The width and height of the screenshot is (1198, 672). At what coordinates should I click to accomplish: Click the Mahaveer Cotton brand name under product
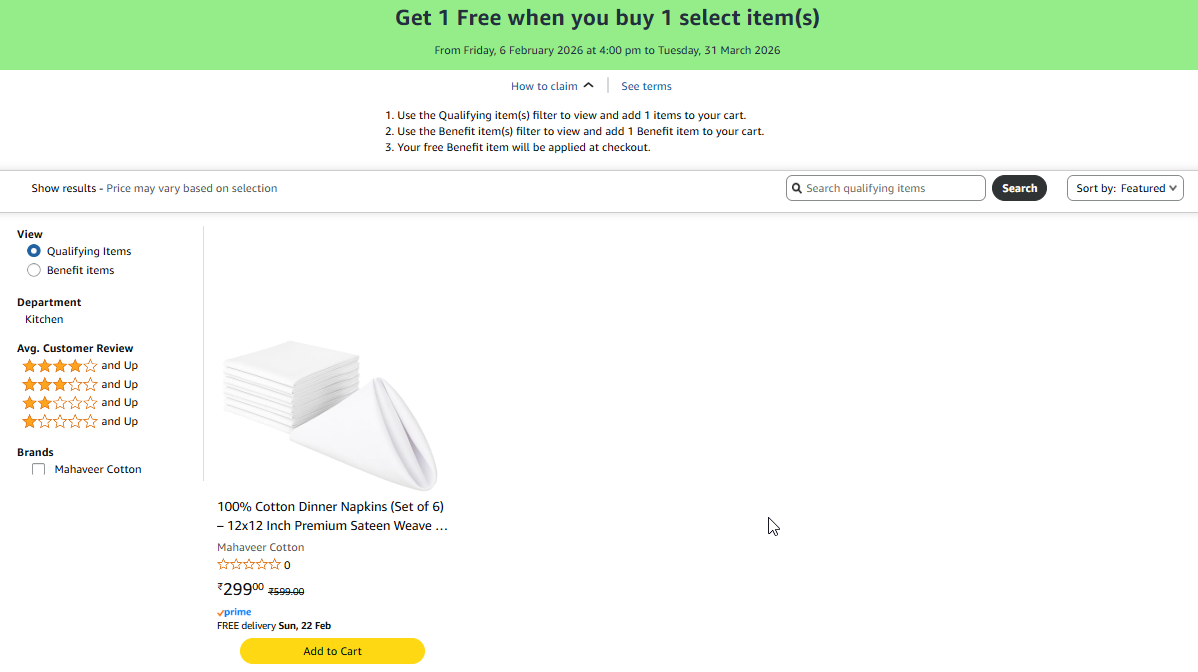(260, 547)
